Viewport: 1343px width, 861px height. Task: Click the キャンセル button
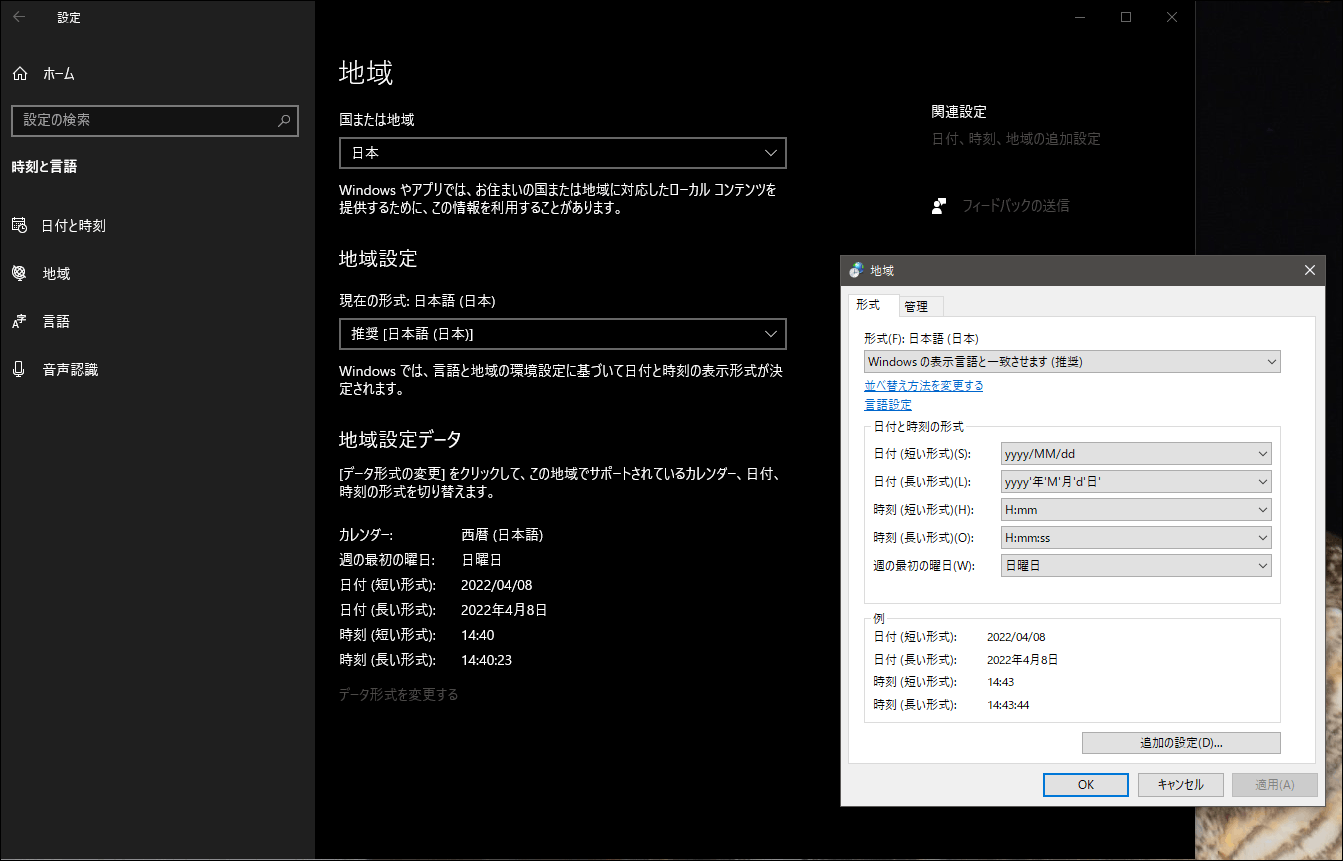(1181, 785)
